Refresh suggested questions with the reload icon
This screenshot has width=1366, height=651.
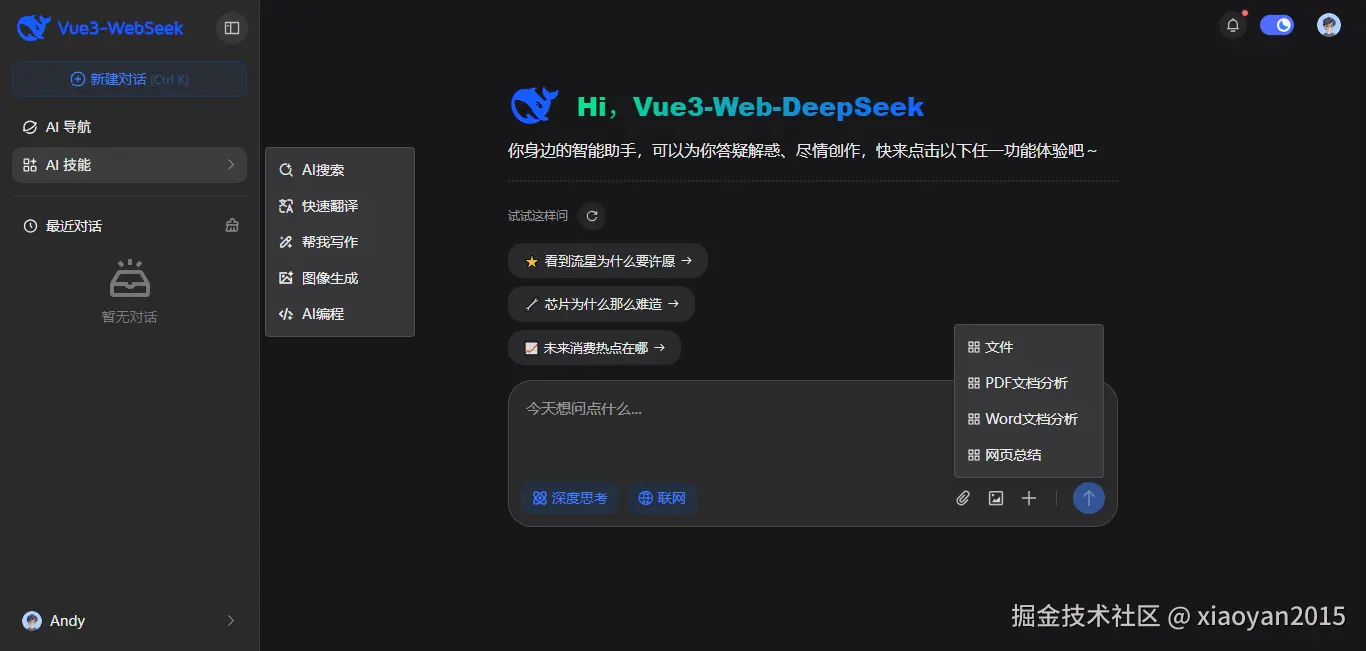click(x=591, y=215)
